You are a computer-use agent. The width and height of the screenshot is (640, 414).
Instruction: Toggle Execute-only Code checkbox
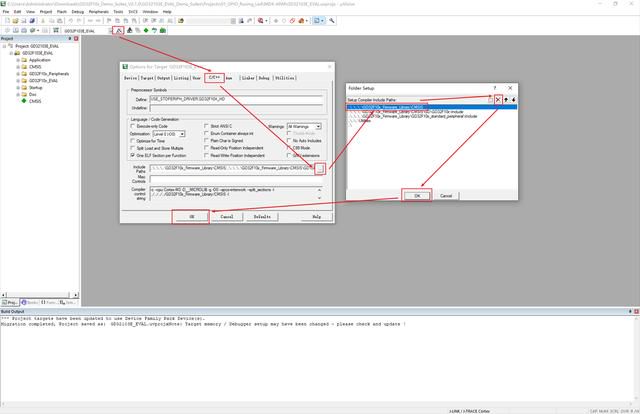132,126
